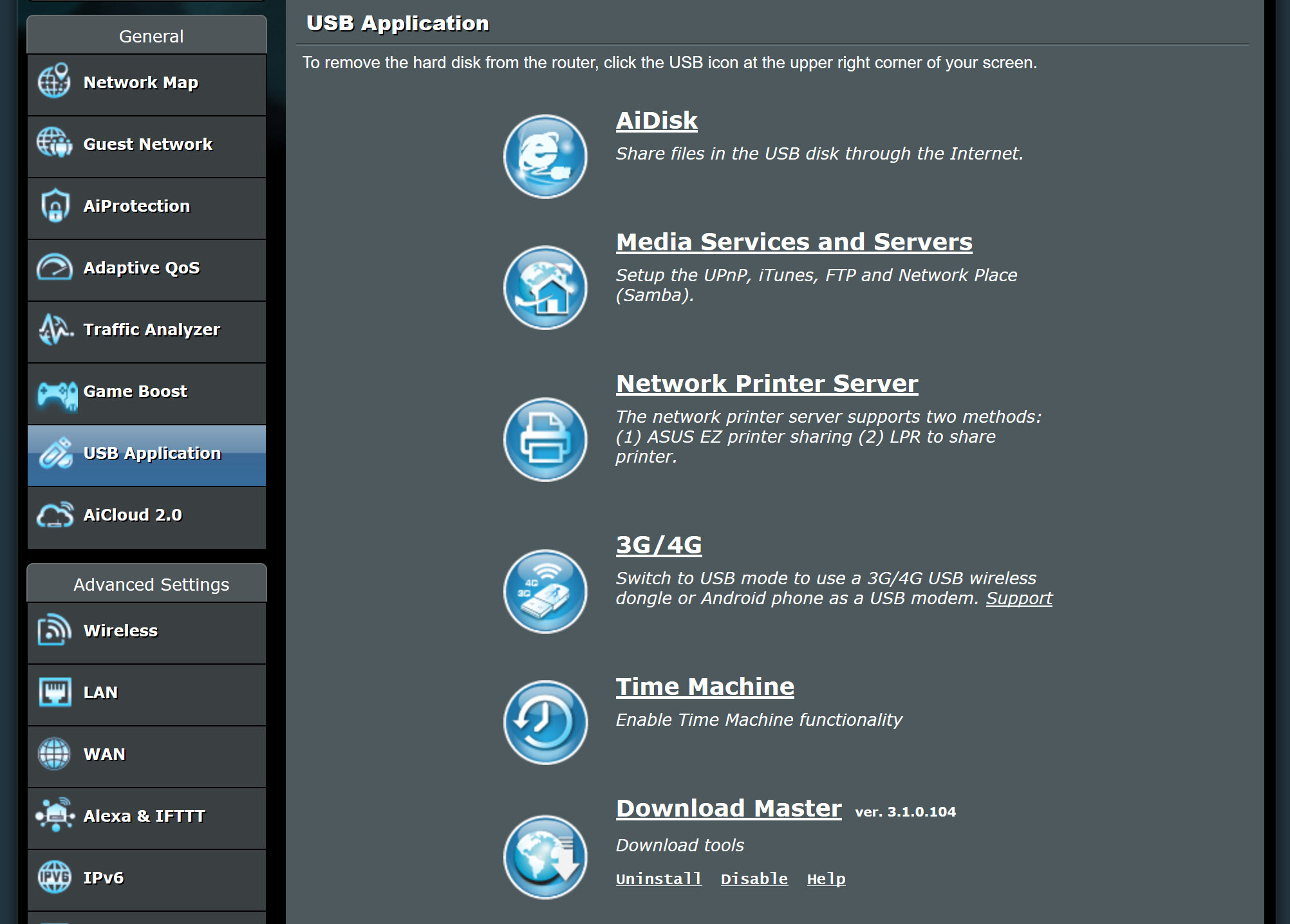1290x924 pixels.
Task: Click the AiProtection shield icon
Action: coord(55,205)
